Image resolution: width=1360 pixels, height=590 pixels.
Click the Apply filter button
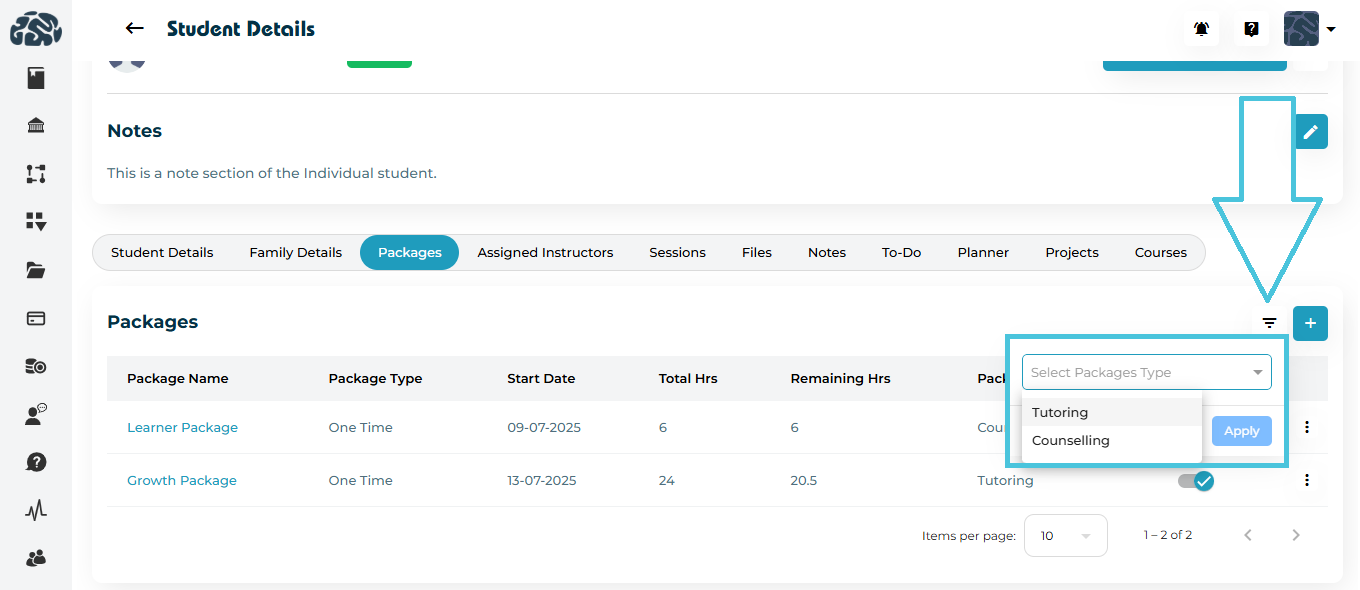[x=1241, y=431]
